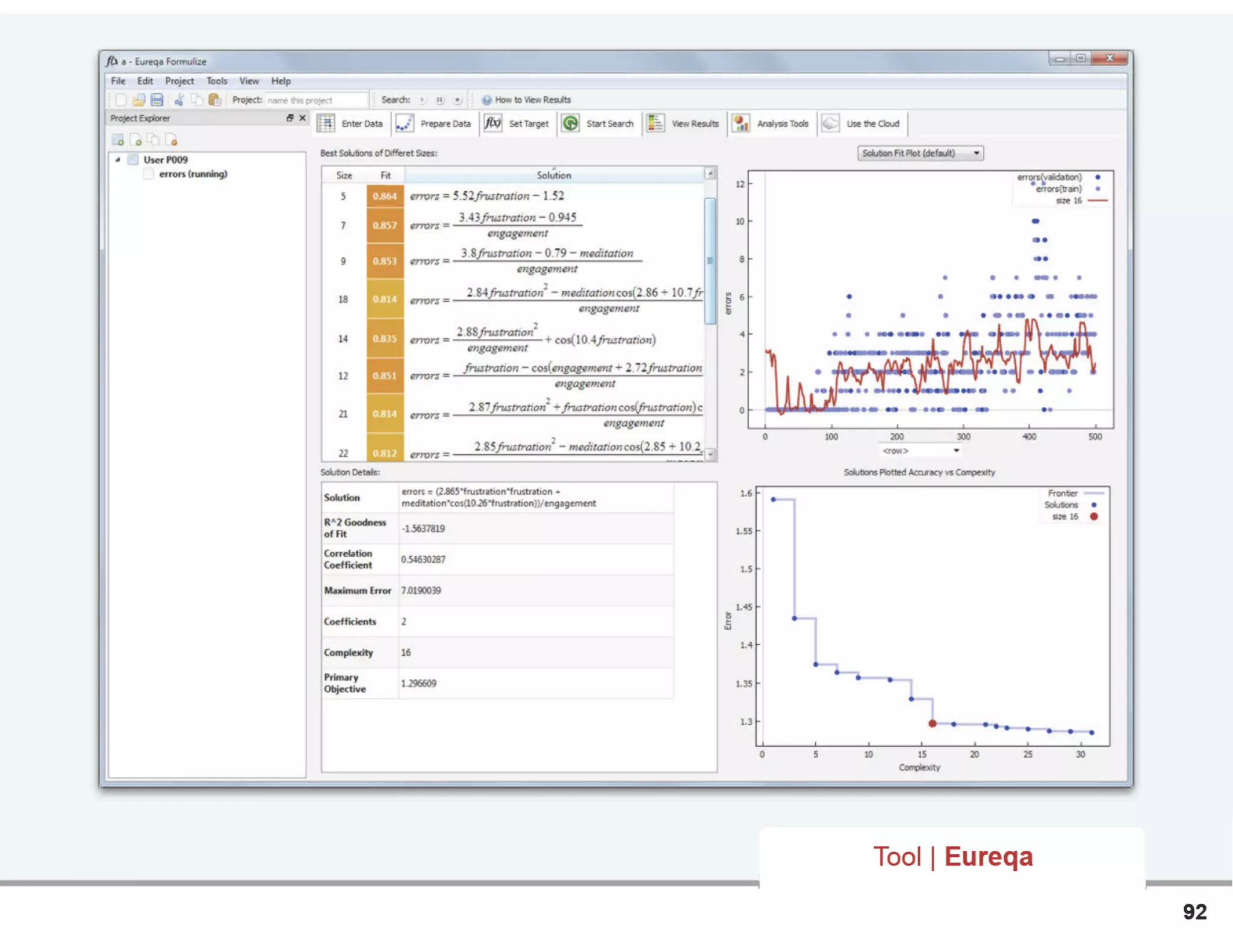Click the solutions list vertical scrollbar
Screen dimensions: 1233x952
(x=710, y=261)
